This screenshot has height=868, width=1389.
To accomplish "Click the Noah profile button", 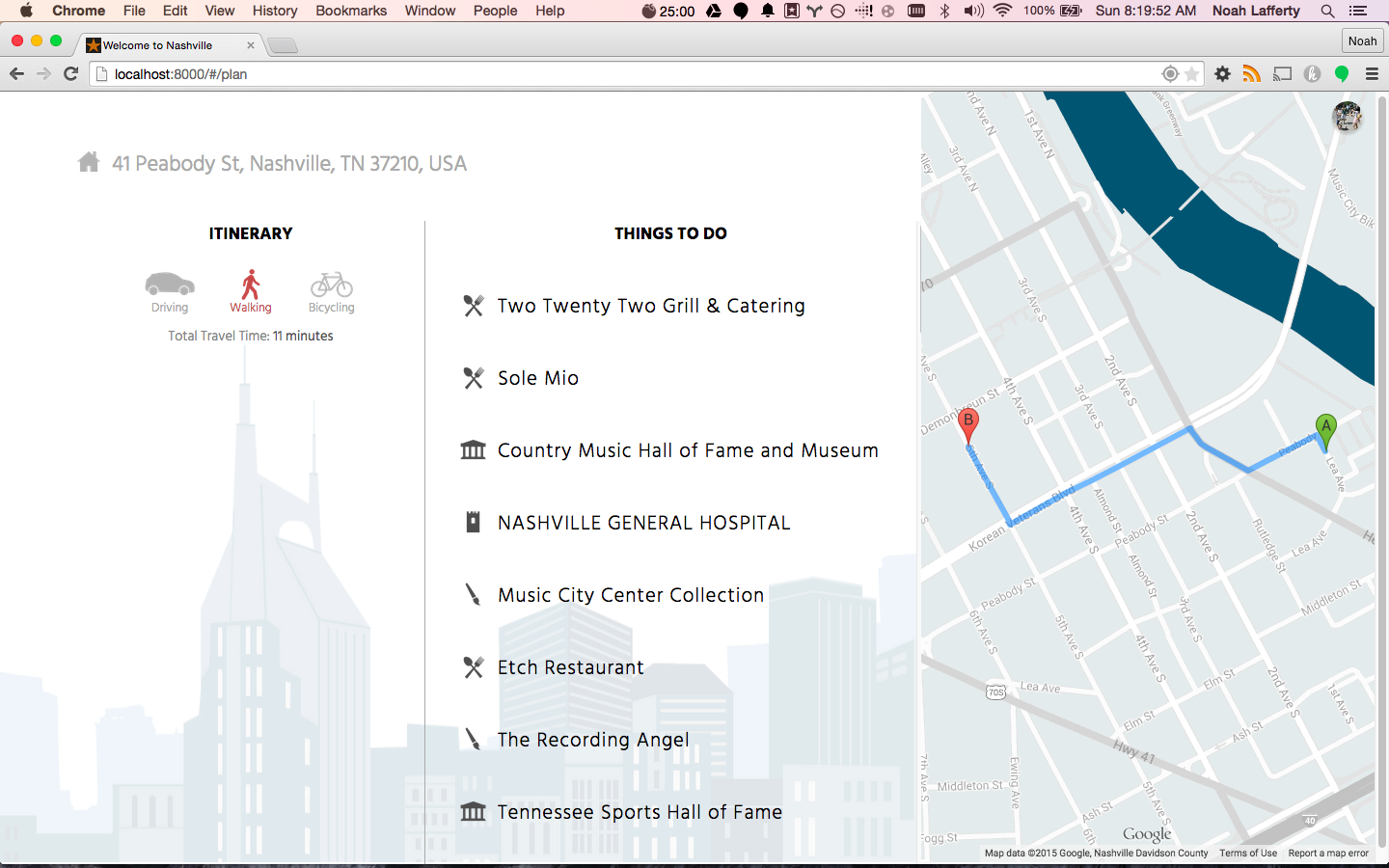I will click(x=1362, y=41).
